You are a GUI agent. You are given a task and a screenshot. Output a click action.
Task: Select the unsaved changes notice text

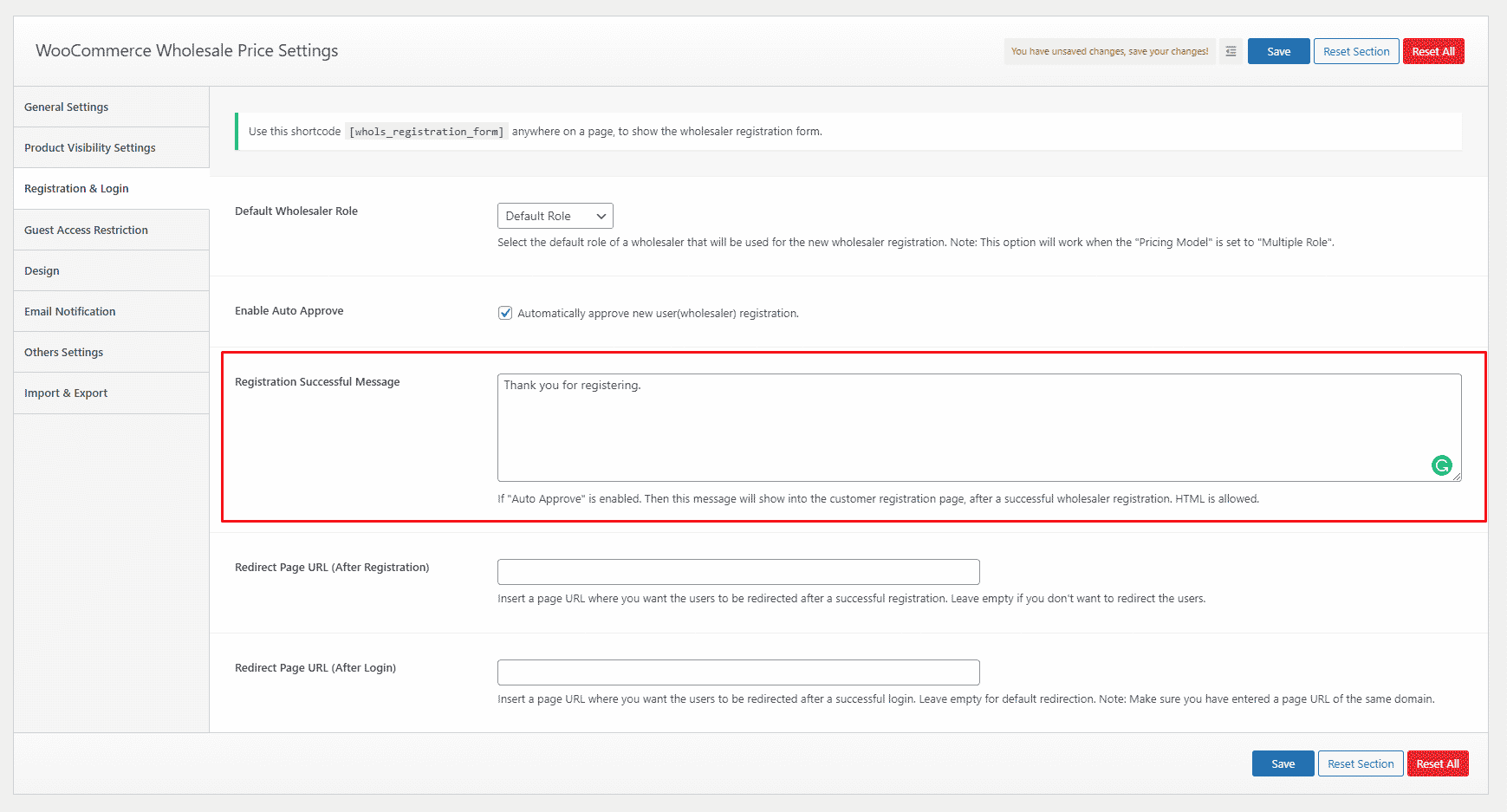(1109, 51)
